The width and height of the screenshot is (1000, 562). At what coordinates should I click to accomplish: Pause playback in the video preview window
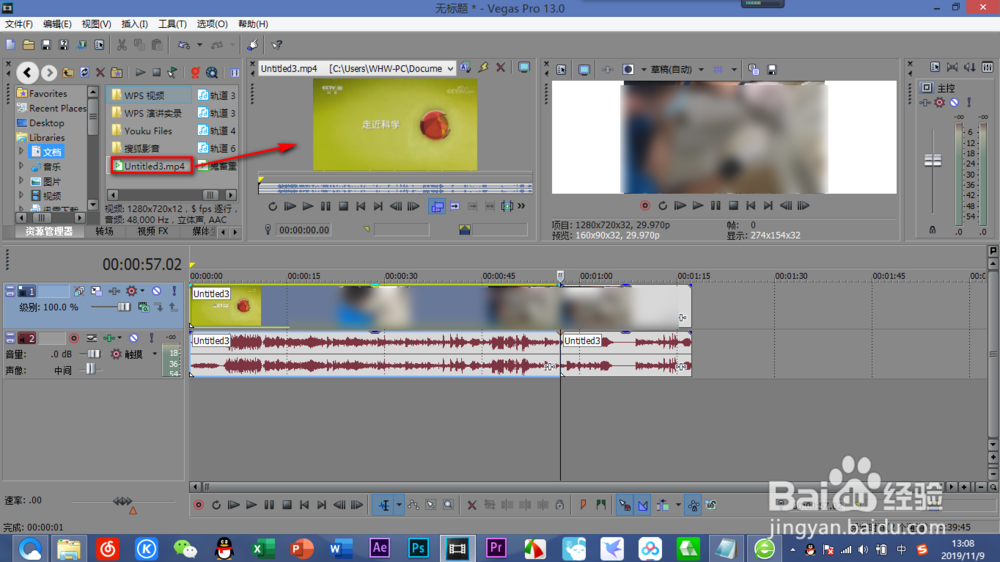tap(716, 205)
